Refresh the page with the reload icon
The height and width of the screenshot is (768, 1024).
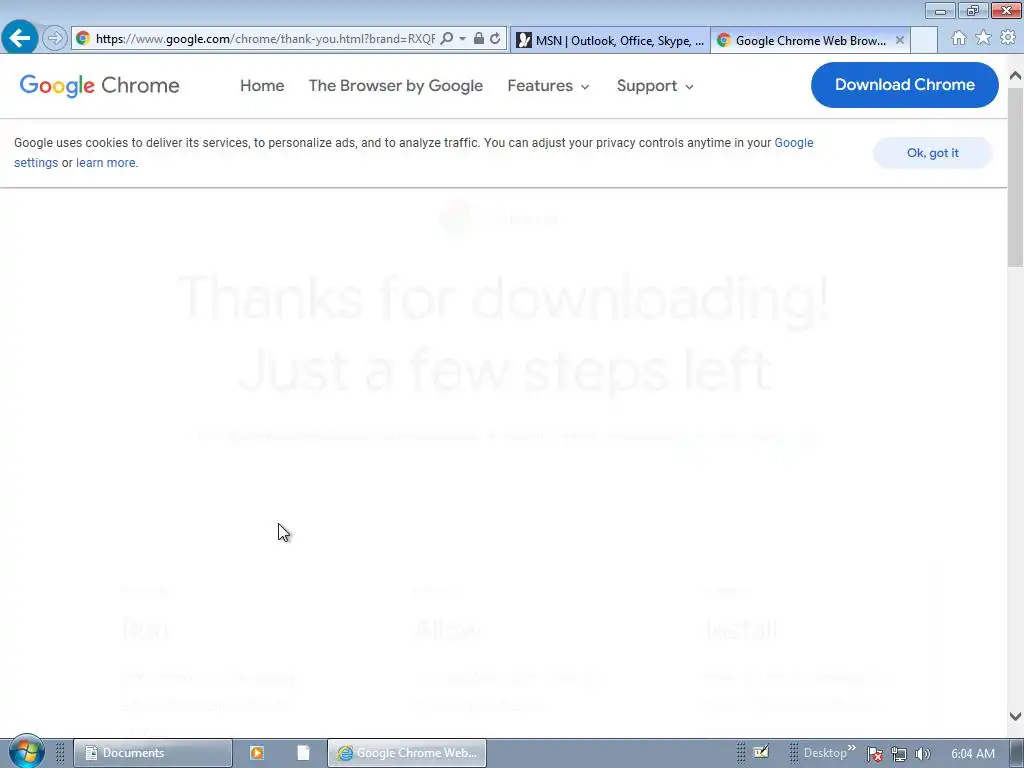[496, 39]
